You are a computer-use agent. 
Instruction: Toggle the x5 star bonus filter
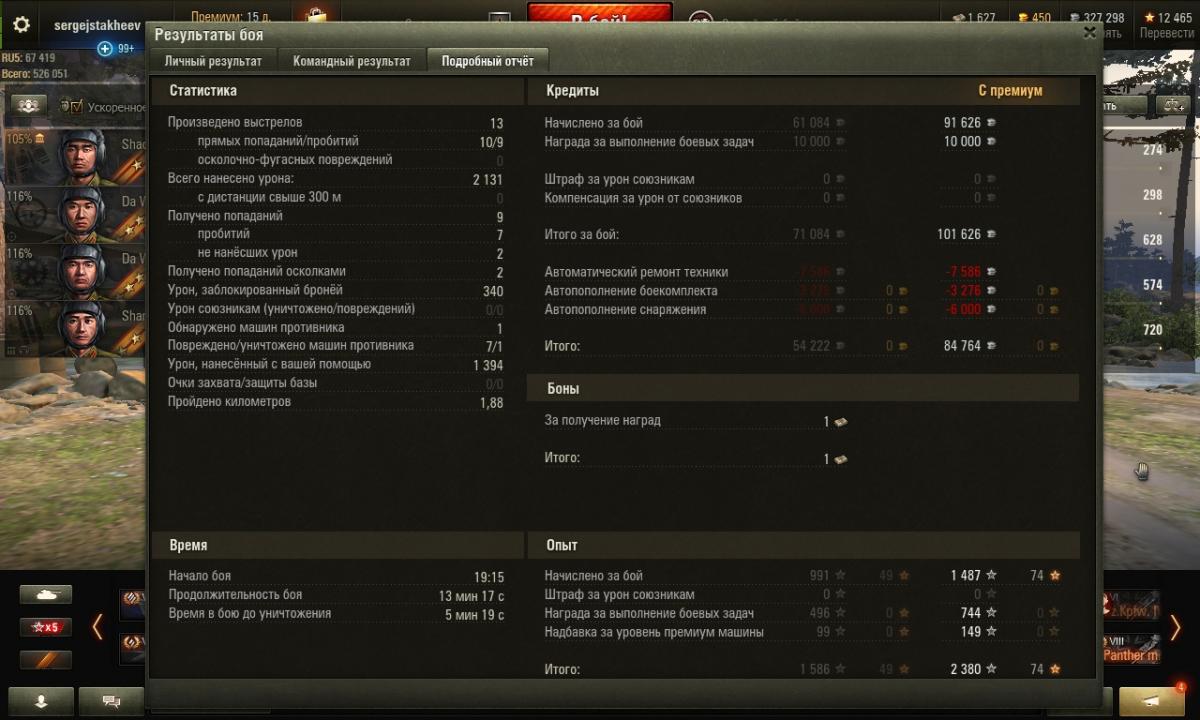coord(46,627)
